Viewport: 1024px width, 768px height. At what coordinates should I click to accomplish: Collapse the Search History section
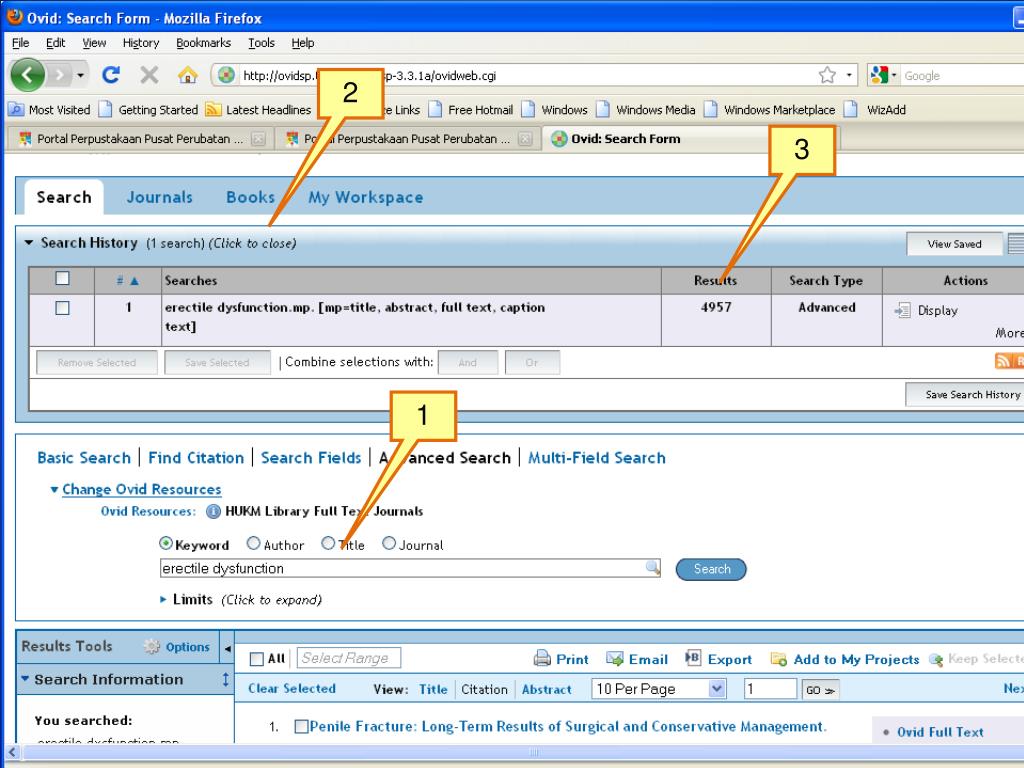29,242
